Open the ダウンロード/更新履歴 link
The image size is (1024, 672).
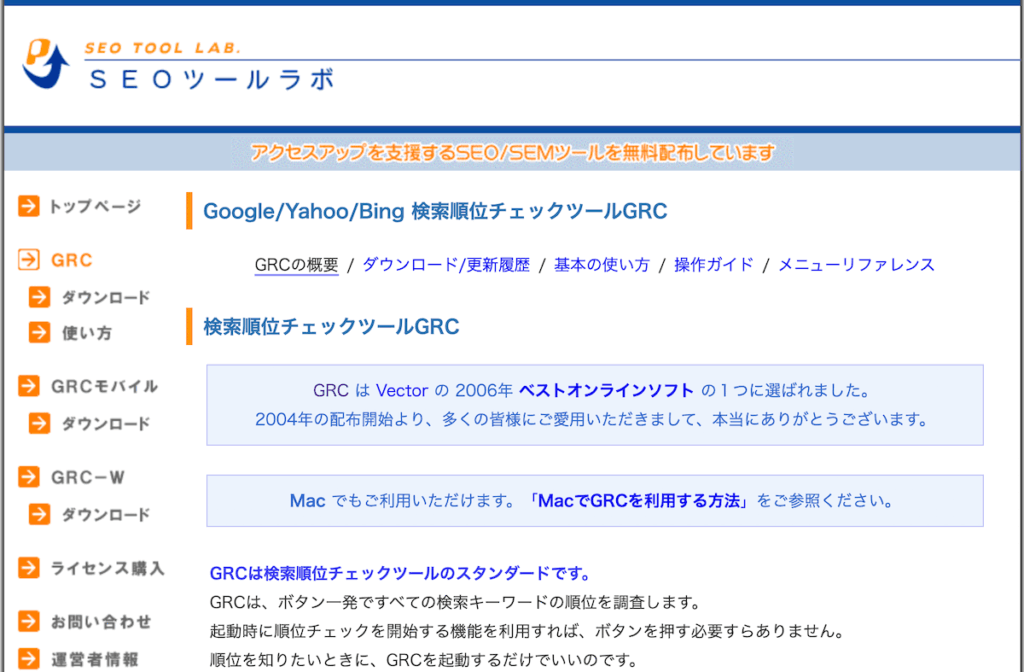(446, 264)
